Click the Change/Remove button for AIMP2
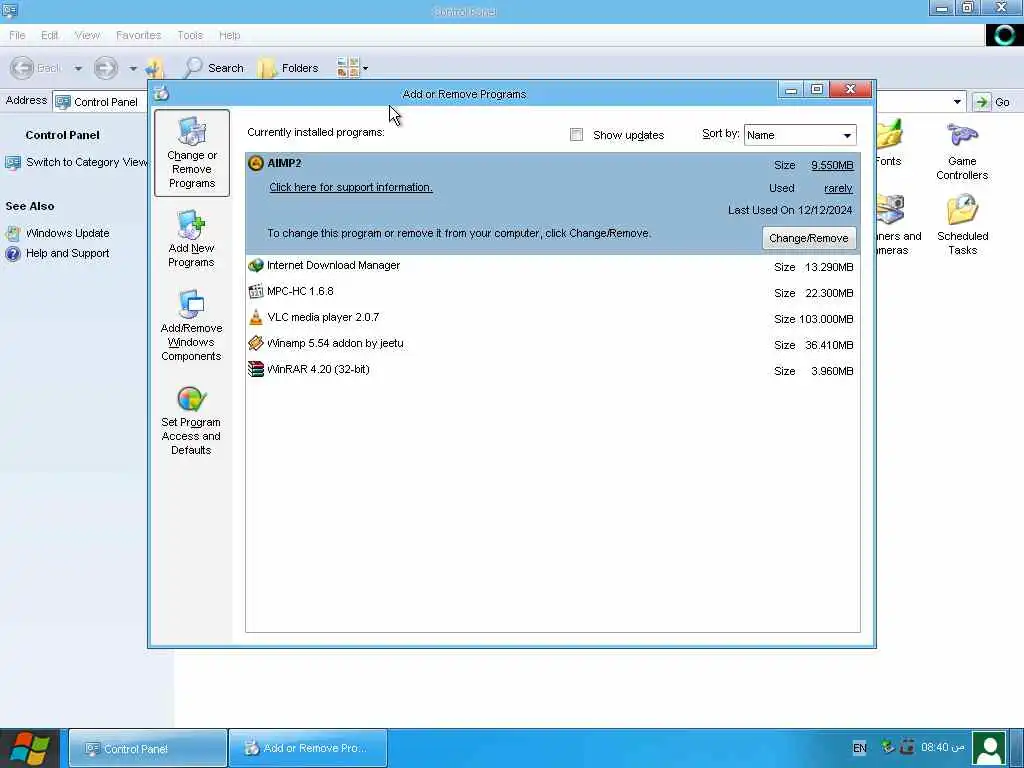The height and width of the screenshot is (768, 1024). point(808,238)
